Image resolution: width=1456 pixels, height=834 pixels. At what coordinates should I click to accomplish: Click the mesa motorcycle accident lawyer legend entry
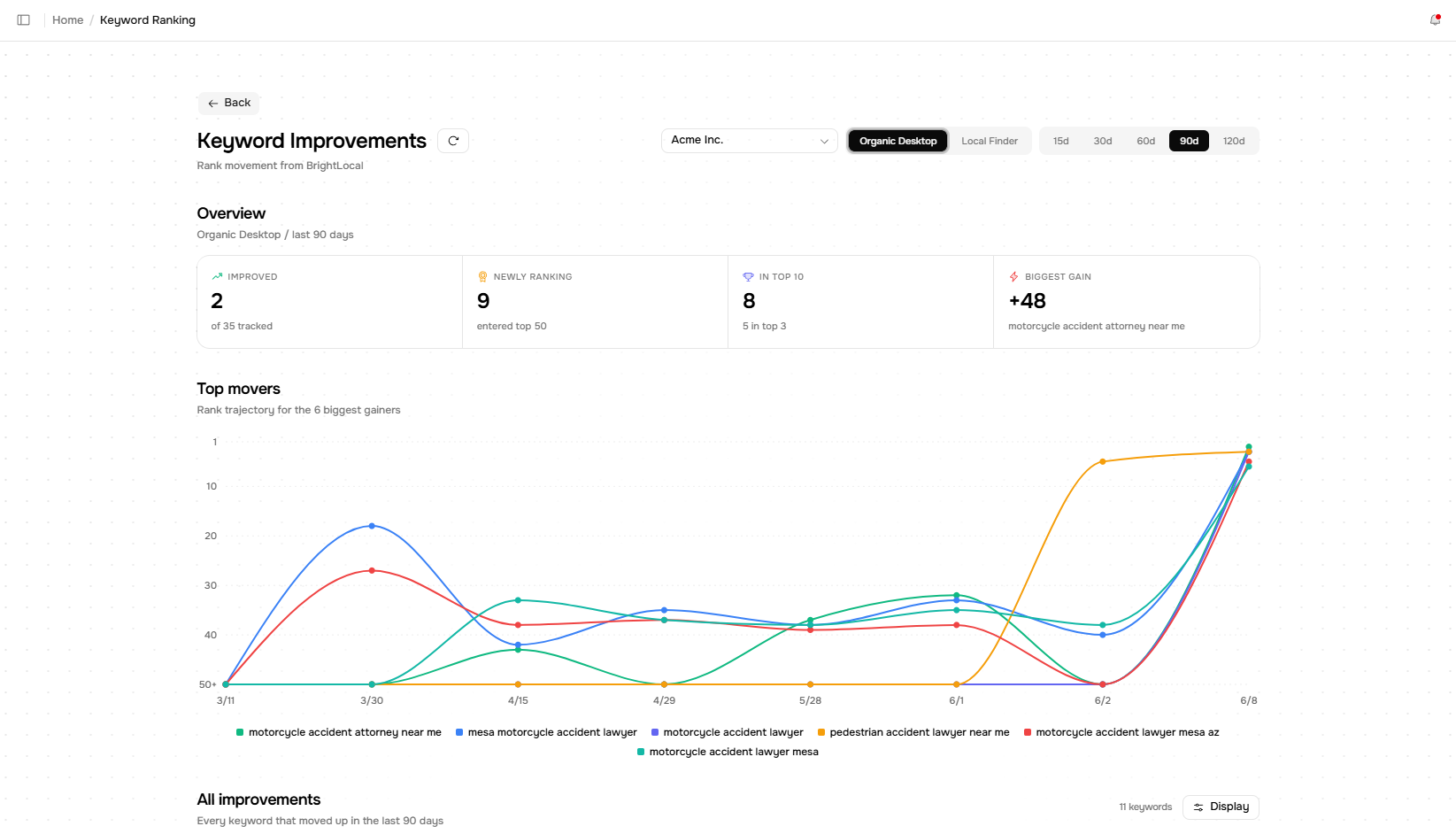pyautogui.click(x=546, y=732)
